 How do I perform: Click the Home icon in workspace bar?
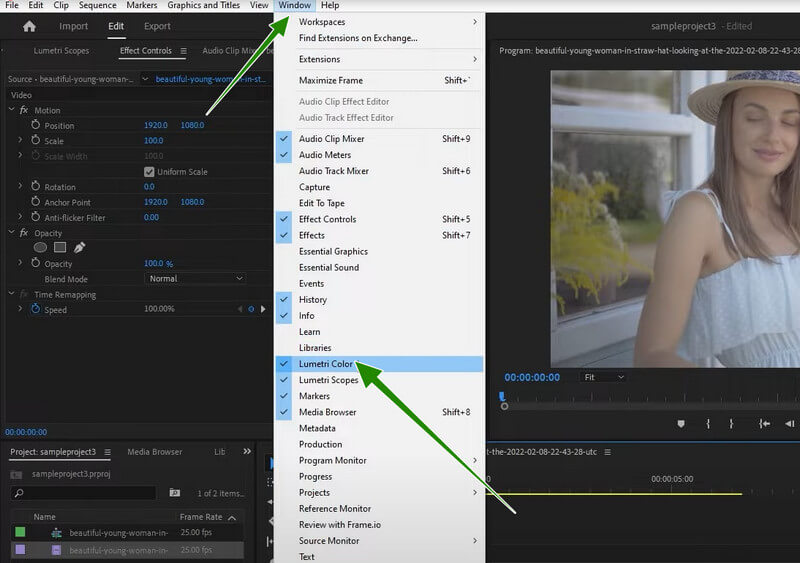coord(29,26)
